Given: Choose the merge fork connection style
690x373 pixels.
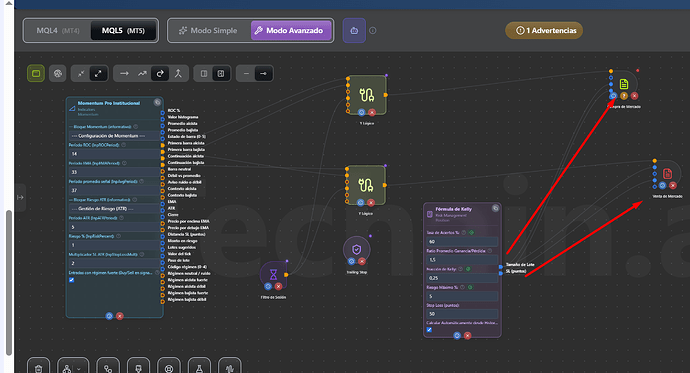Looking at the screenshot, I should click(178, 73).
